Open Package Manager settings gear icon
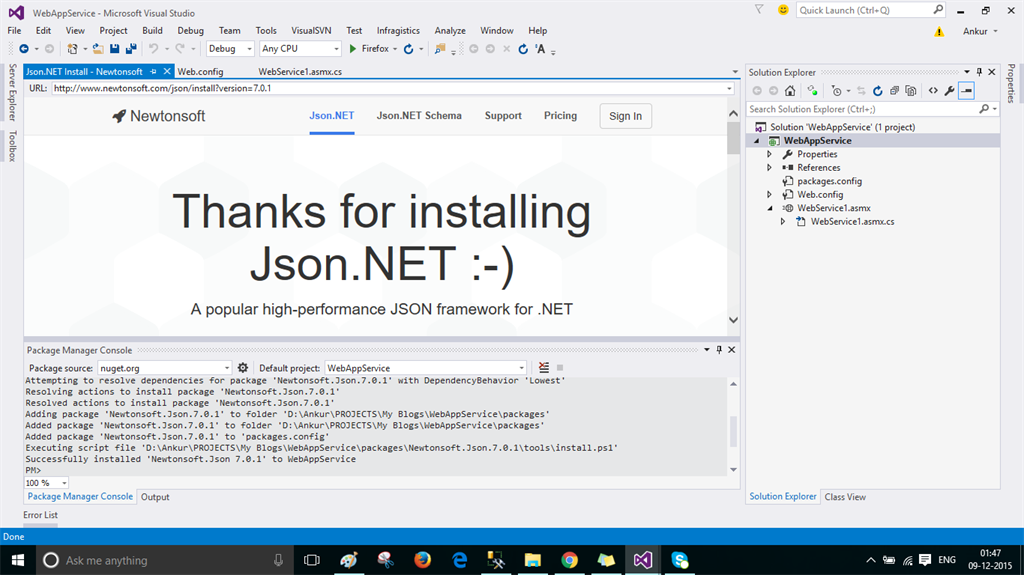Image resolution: width=1024 pixels, height=575 pixels. click(x=243, y=368)
